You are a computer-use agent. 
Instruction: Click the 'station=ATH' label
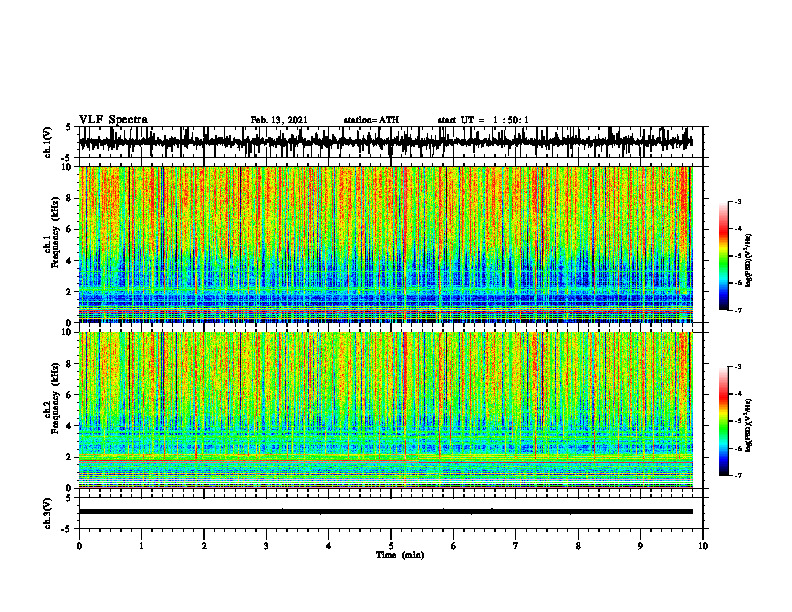pos(371,120)
